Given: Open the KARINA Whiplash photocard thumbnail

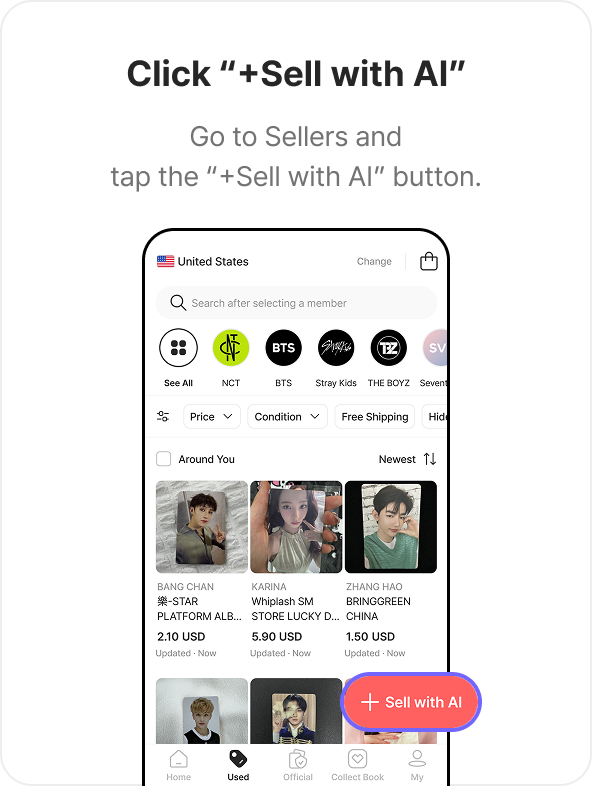Looking at the screenshot, I should [x=296, y=527].
